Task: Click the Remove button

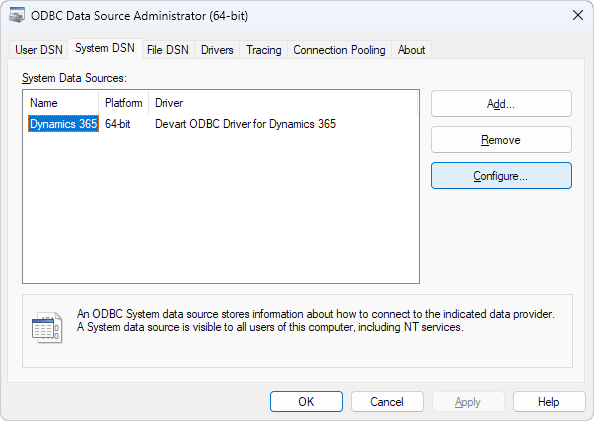Action: tap(501, 140)
